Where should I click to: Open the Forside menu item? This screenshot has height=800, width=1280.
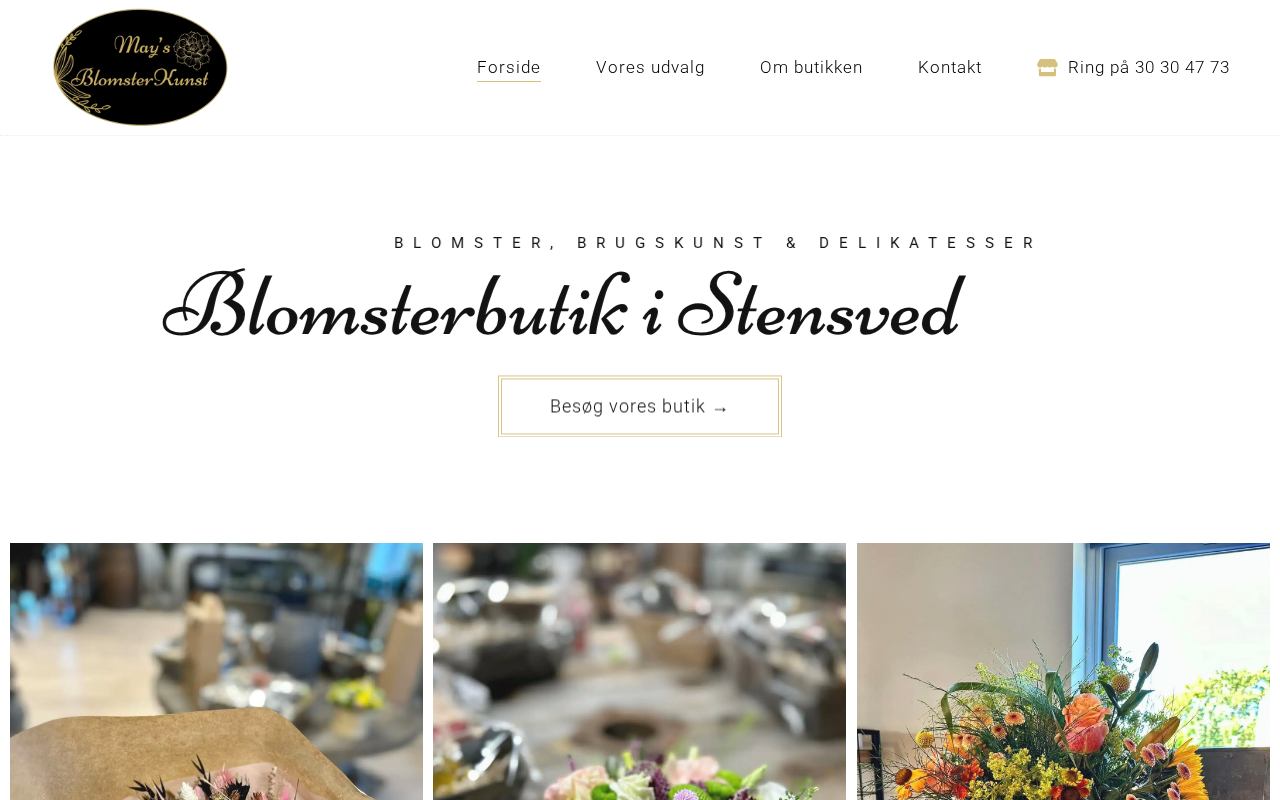point(509,67)
